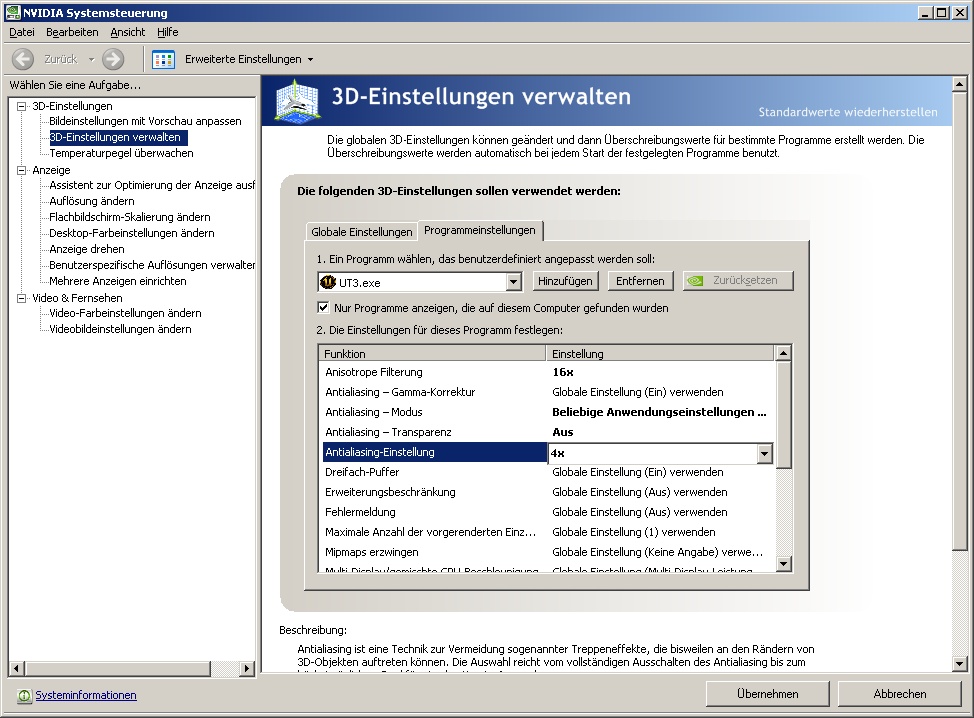Image resolution: width=974 pixels, height=718 pixels.
Task: Click the Fehlermeldung row
Action: point(548,512)
